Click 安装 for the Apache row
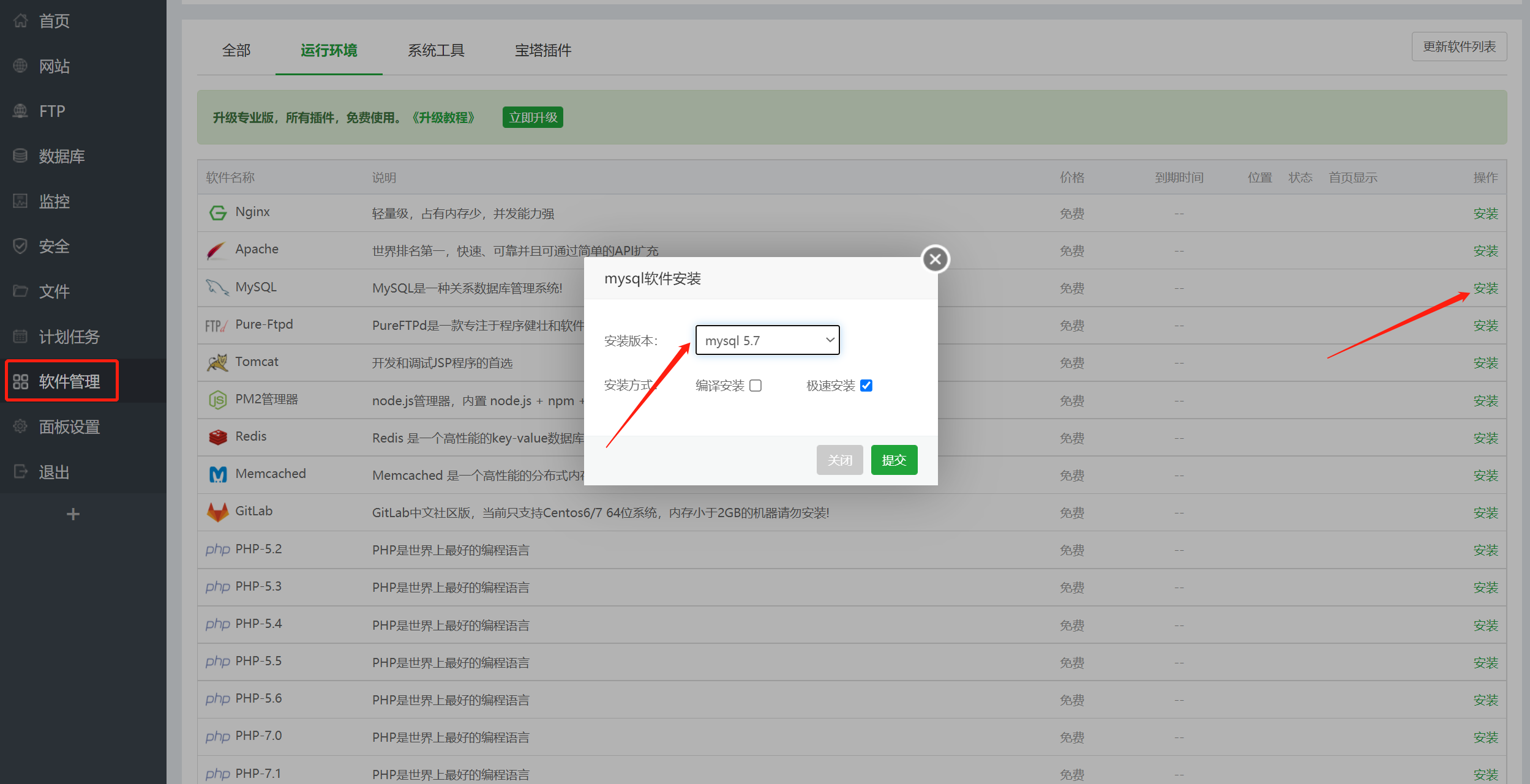The height and width of the screenshot is (784, 1530). pos(1485,251)
